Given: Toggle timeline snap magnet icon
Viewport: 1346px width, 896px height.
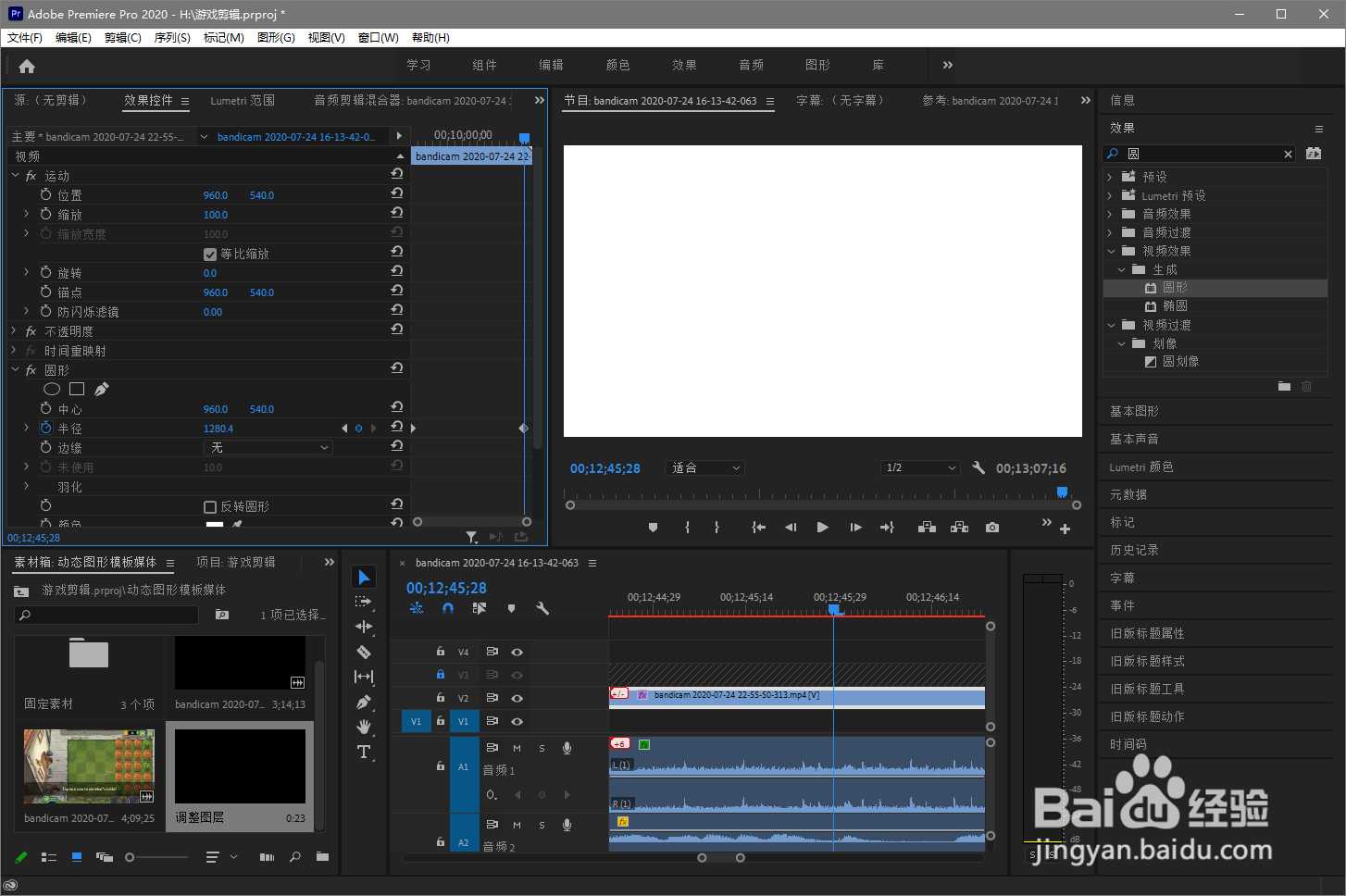Looking at the screenshot, I should (x=448, y=608).
